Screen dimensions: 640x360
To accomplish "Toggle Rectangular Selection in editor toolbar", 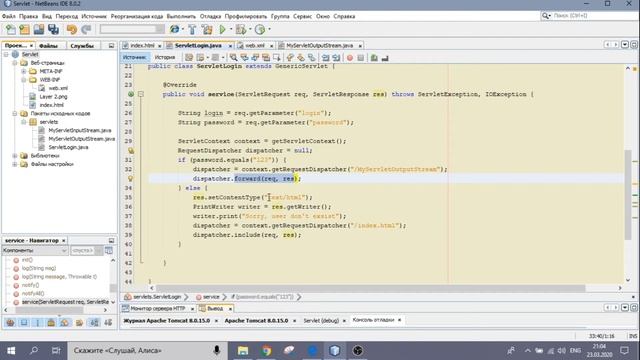I will 277,58.
